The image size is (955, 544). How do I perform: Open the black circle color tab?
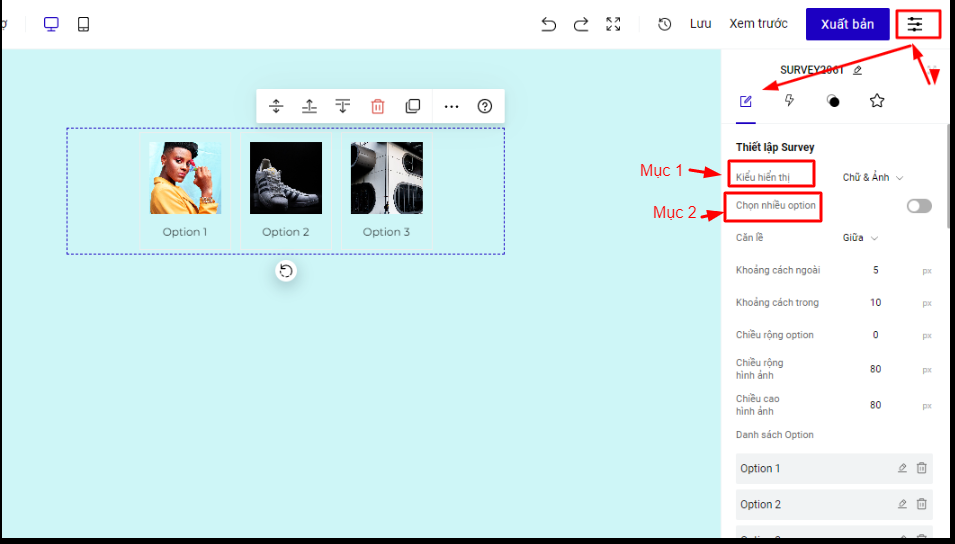pos(833,101)
